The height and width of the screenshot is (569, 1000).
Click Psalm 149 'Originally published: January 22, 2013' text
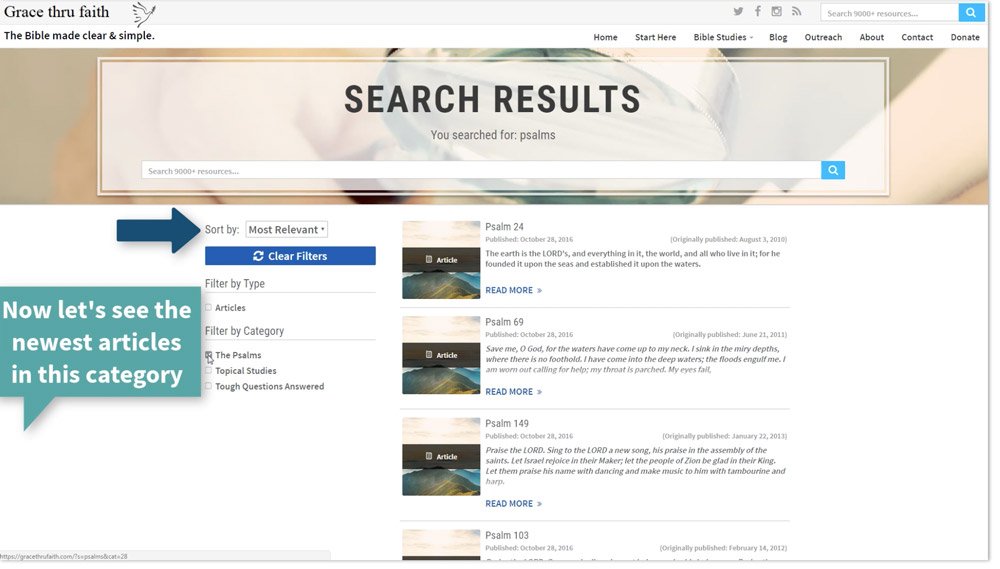click(x=724, y=436)
